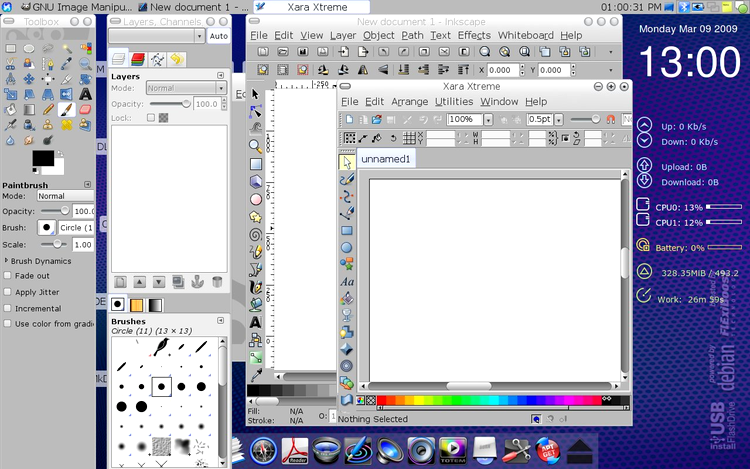Choose the Scissors Select tool in GIMP

click(x=11, y=63)
